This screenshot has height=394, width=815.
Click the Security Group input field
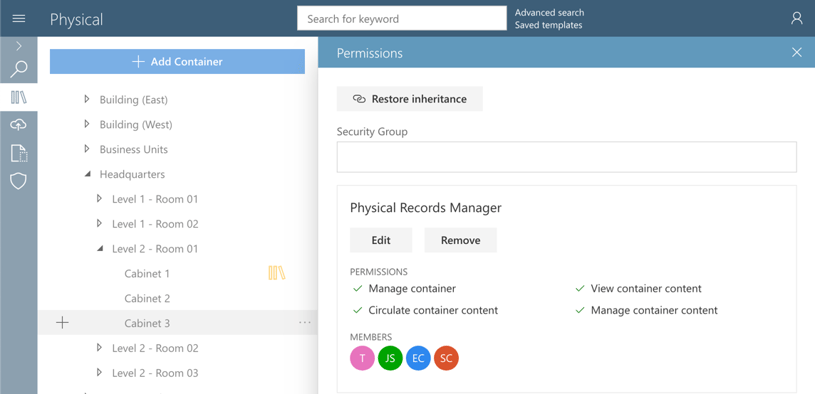pos(567,157)
